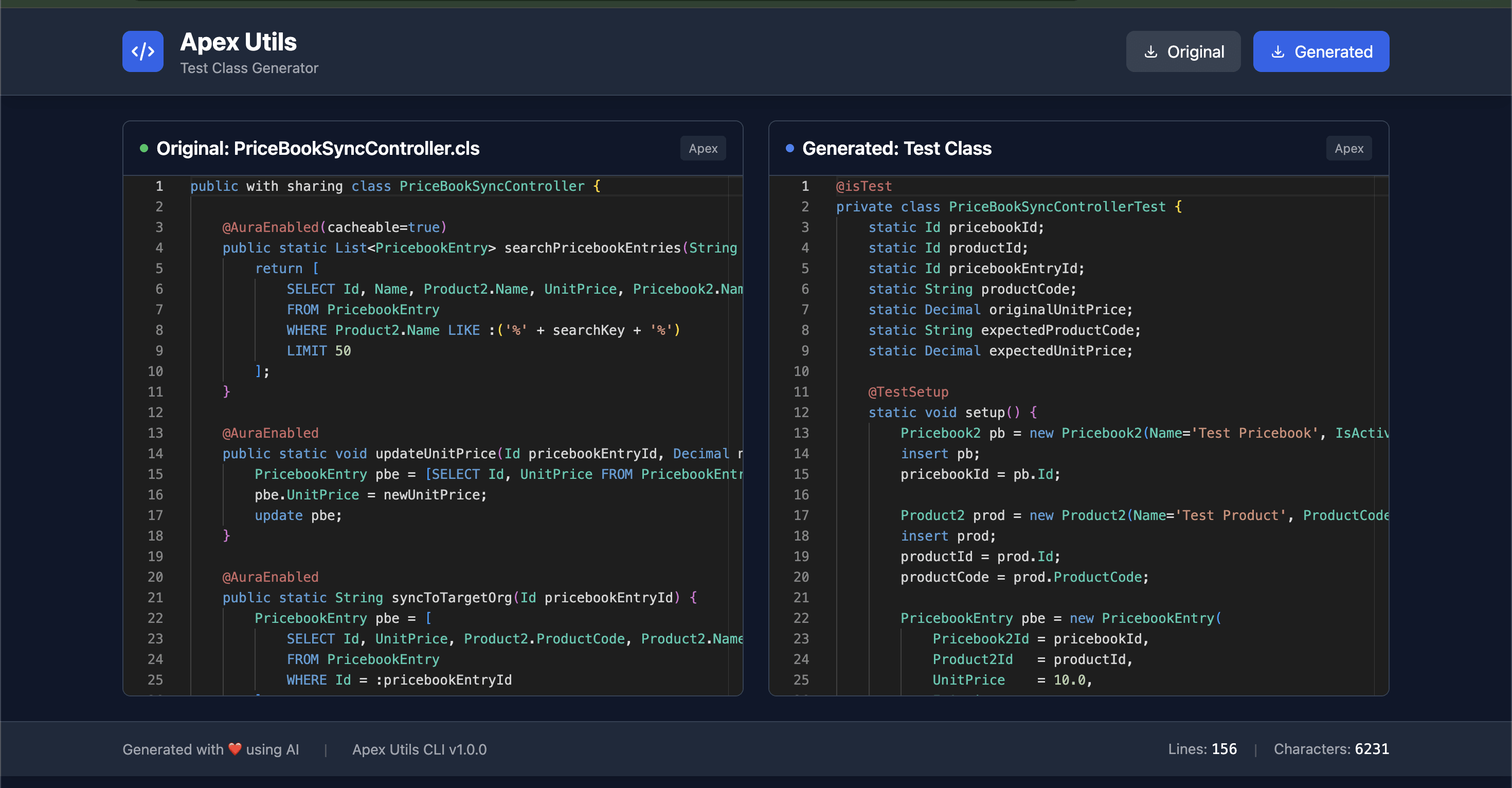Click the Apex Utils CLI v1.0.0 text
This screenshot has height=788, width=1512.
419,750
